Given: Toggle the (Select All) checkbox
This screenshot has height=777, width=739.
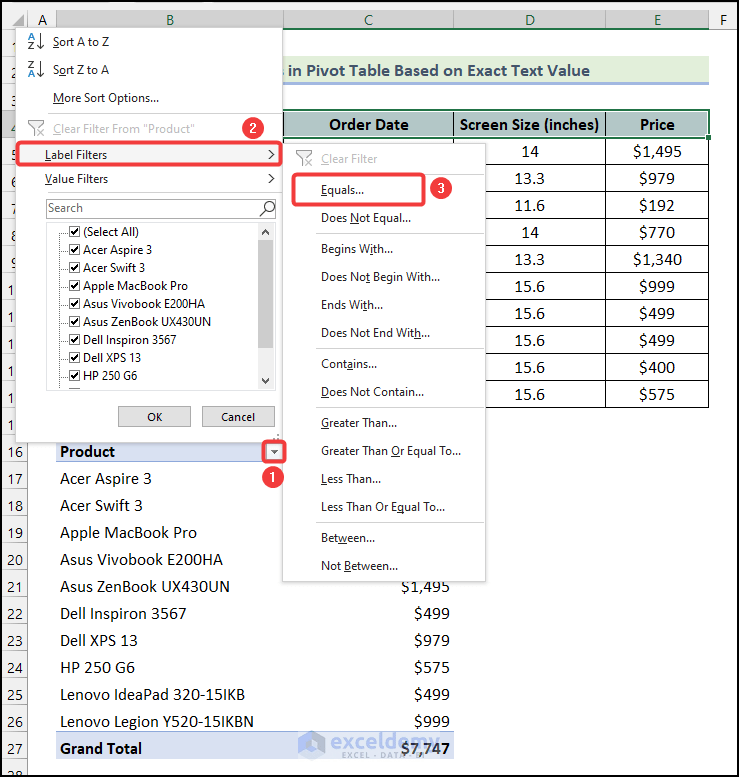Looking at the screenshot, I should coord(74,231).
